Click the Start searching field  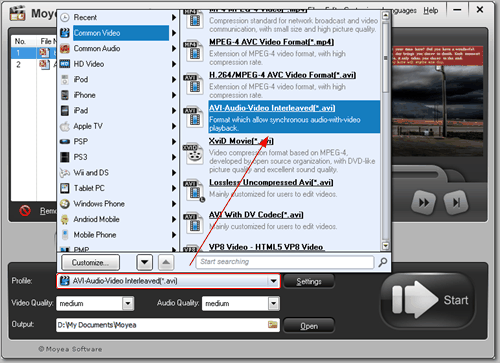[x=285, y=262]
